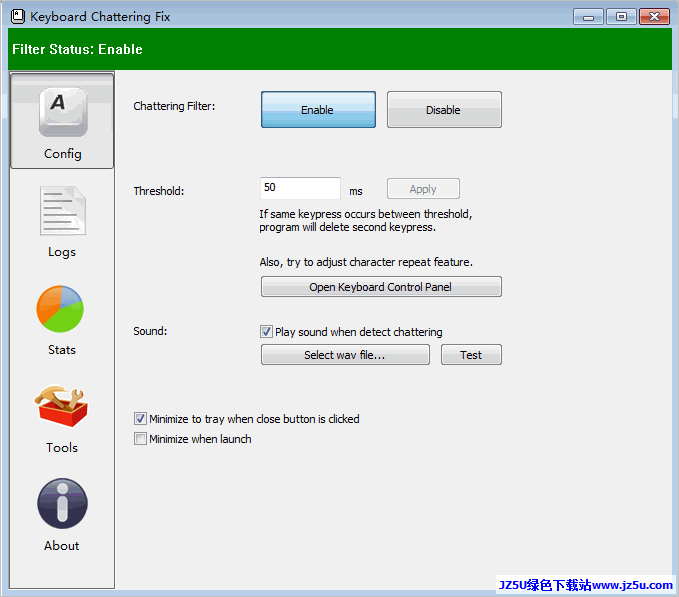This screenshot has height=597, width=679.
Task: Open Keyboard Control Panel
Action: 381,287
